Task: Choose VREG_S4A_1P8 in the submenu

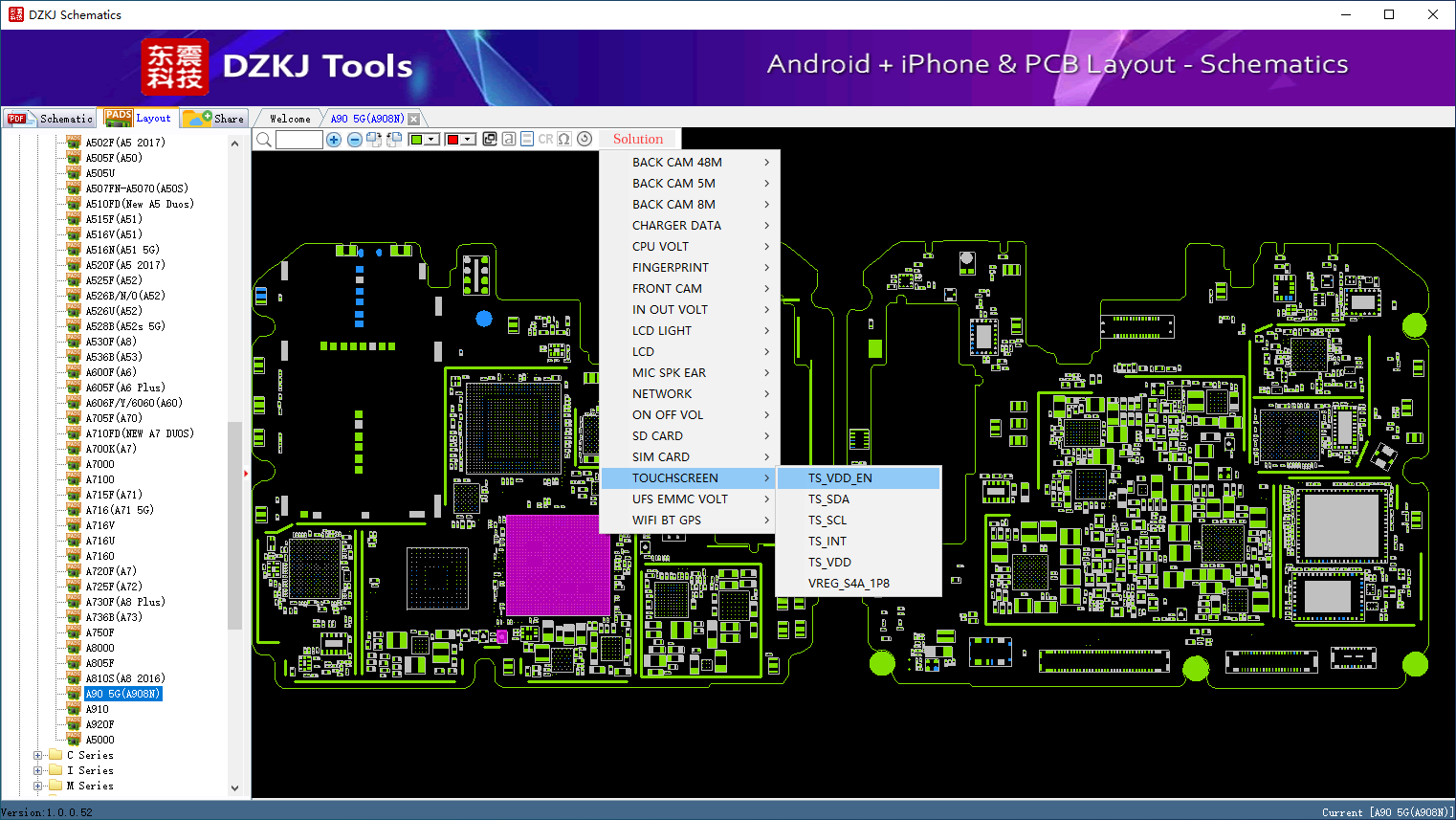Action: (x=849, y=584)
